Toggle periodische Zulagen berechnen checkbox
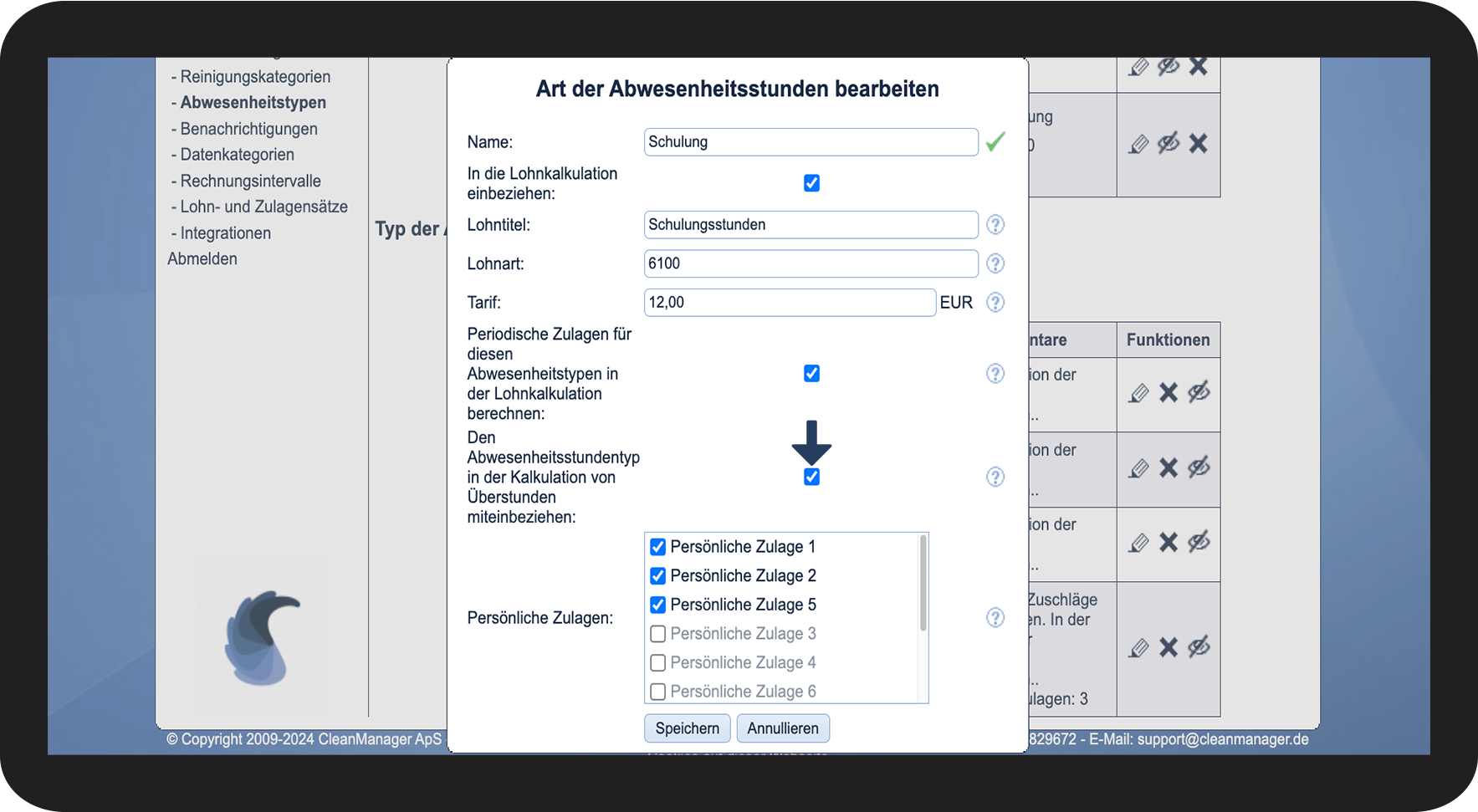 pos(811,374)
